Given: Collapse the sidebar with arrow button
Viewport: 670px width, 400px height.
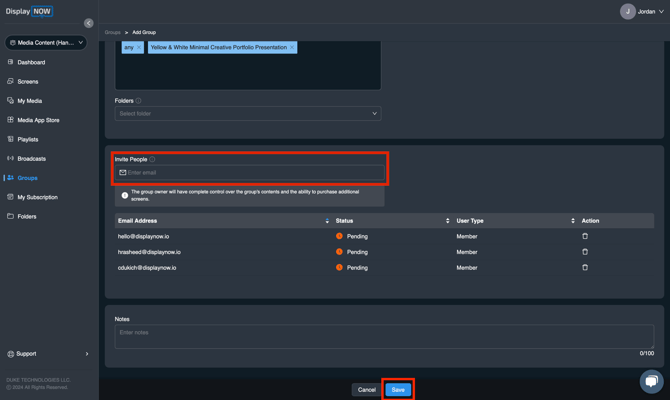Looking at the screenshot, I should pos(88,23).
